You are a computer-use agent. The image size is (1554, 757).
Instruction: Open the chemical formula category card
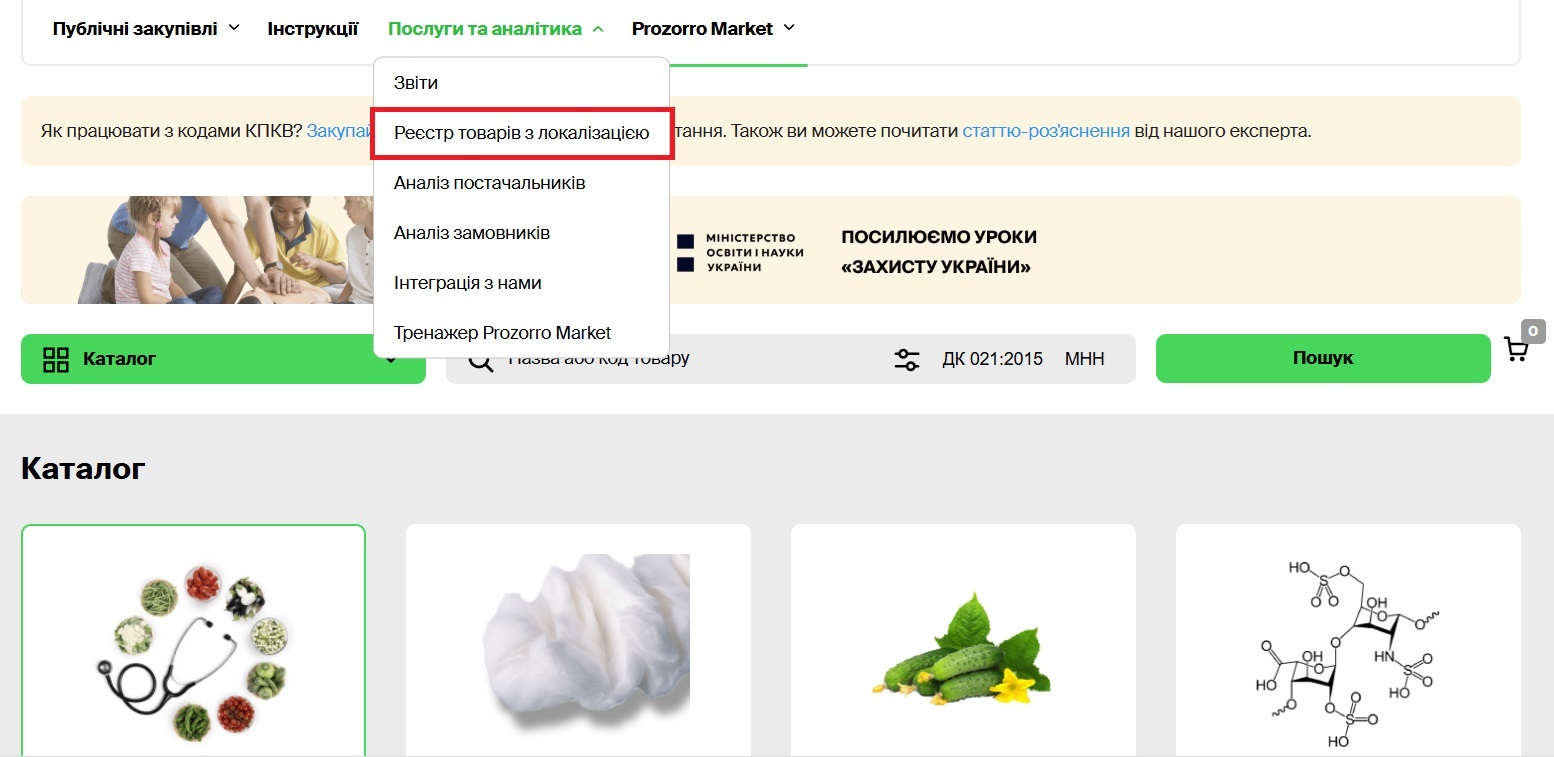[x=1348, y=640]
